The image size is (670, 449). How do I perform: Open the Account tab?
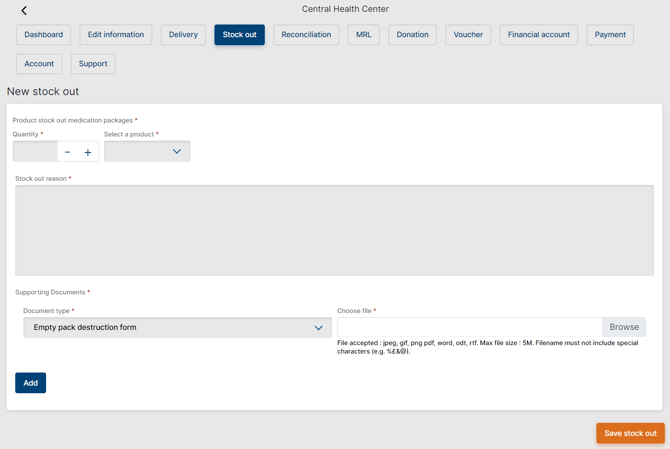coord(39,64)
